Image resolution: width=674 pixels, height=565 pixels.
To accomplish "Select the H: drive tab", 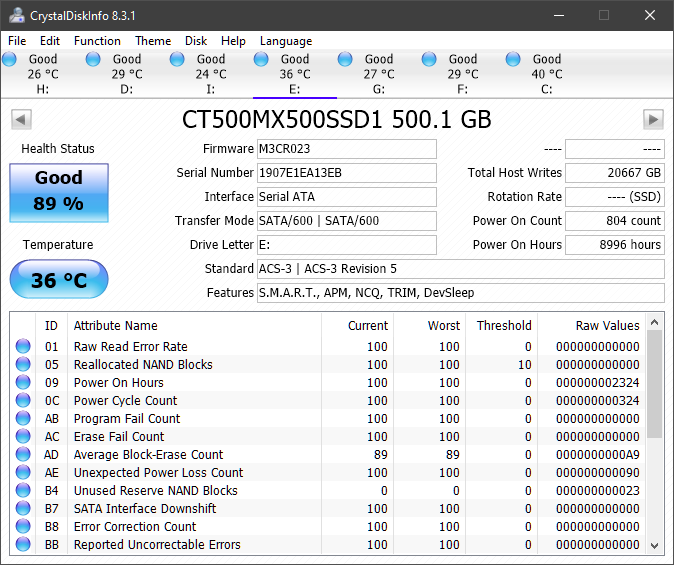I will 43,74.
